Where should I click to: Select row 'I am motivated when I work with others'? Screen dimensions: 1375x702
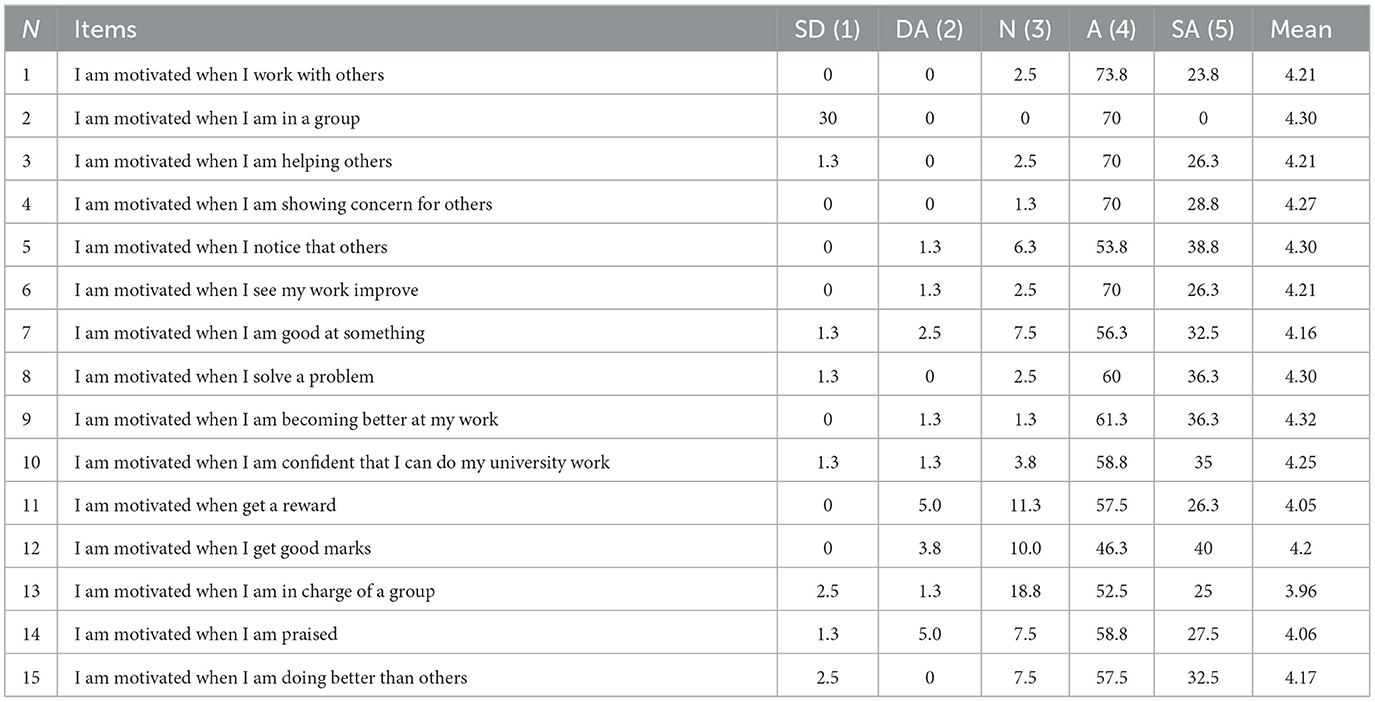point(688,74)
